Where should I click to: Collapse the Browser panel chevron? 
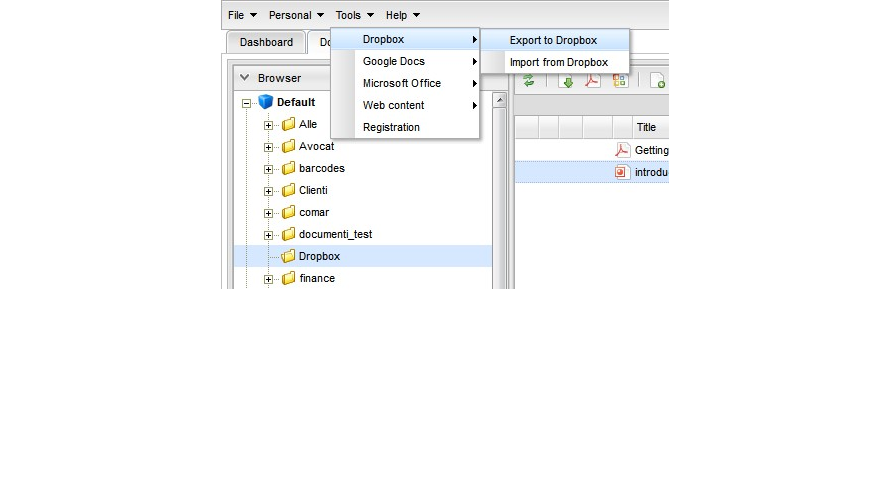[x=245, y=77]
